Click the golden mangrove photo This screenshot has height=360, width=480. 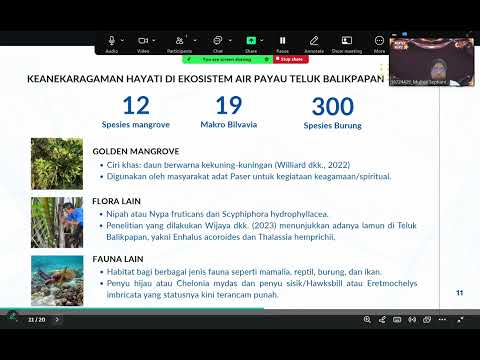(x=57, y=164)
